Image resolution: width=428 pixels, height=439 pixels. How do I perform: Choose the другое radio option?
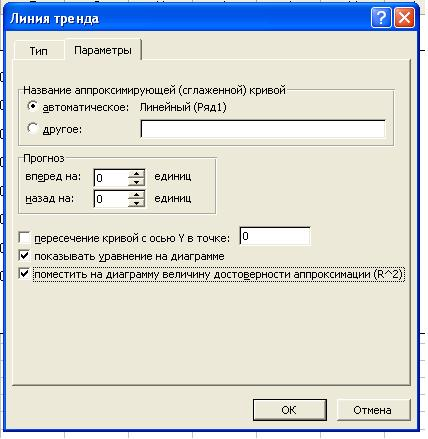tap(32, 128)
